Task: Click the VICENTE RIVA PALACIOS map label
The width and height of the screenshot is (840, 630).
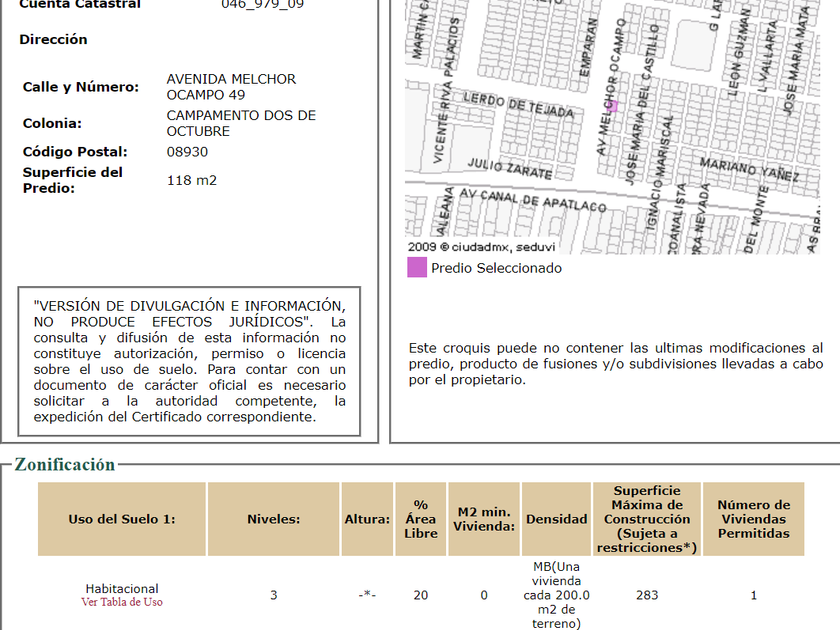Action: [x=446, y=90]
